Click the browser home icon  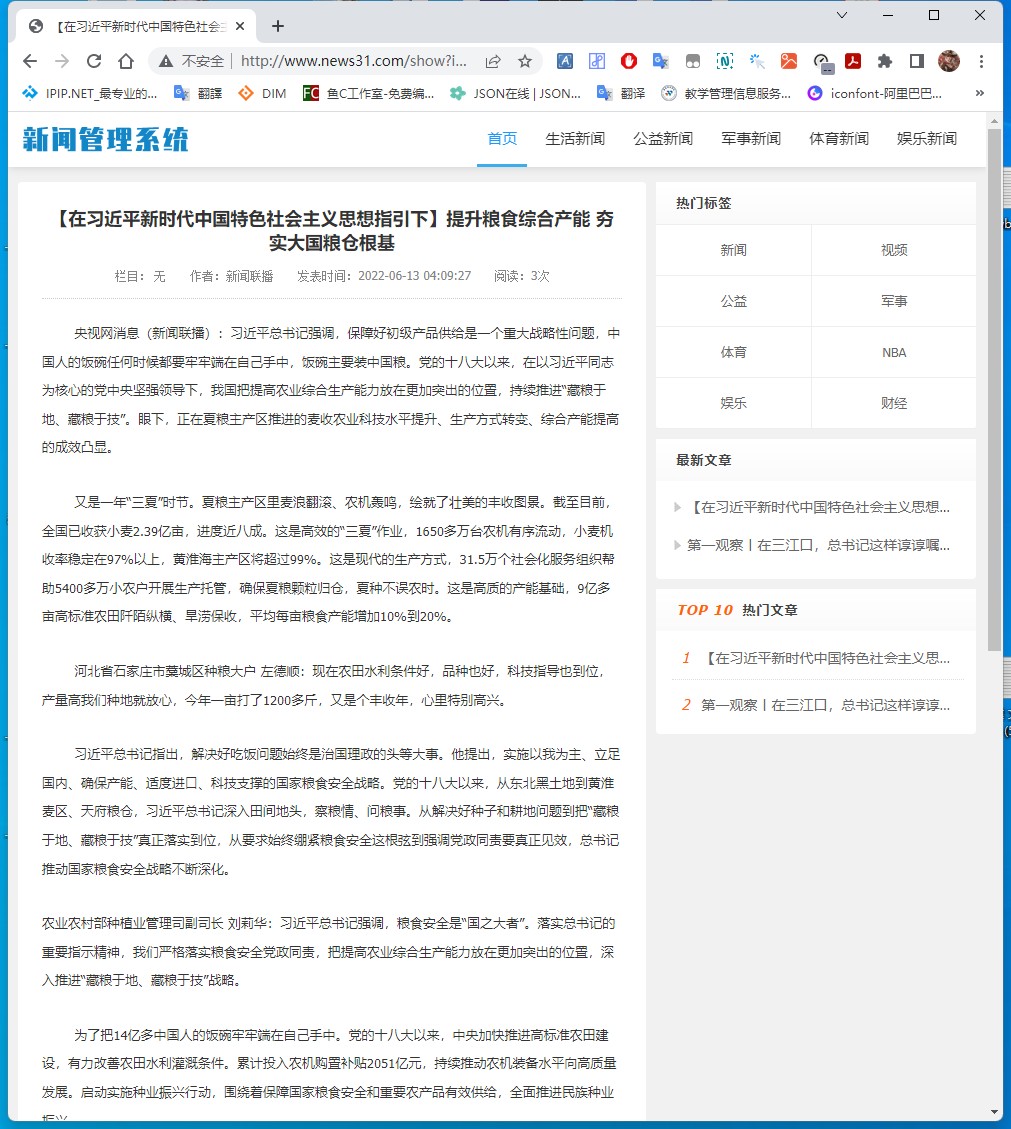pyautogui.click(x=126, y=61)
